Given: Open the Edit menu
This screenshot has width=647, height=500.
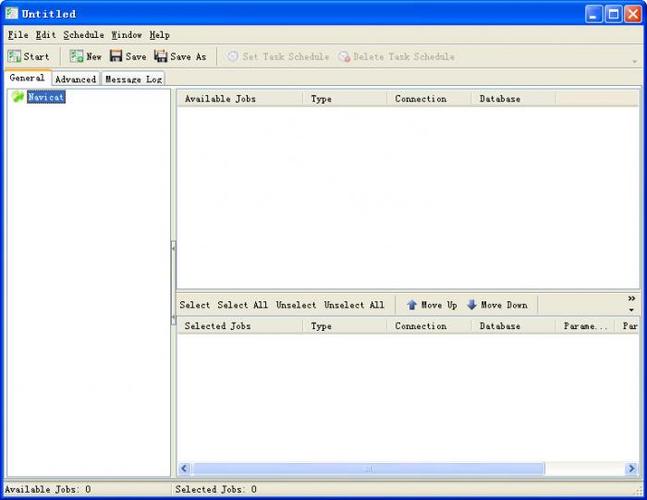Looking at the screenshot, I should (x=45, y=35).
